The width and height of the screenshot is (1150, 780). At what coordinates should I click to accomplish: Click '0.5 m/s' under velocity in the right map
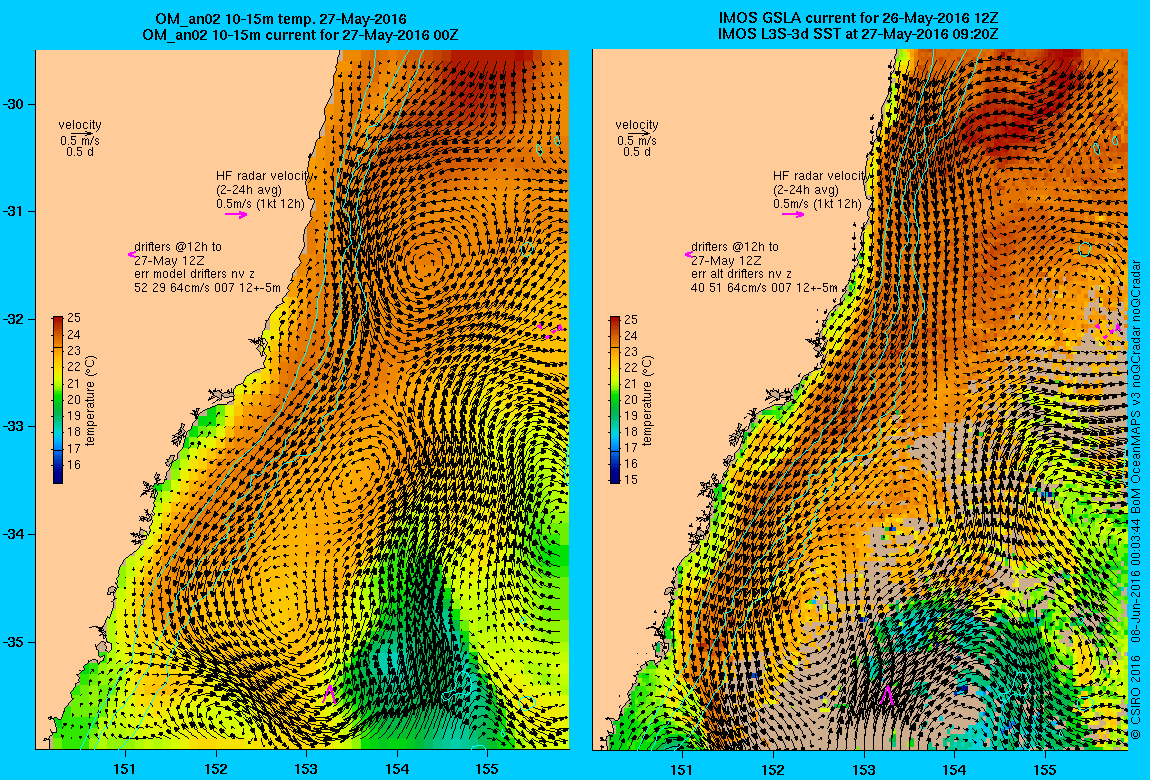[x=637, y=141]
